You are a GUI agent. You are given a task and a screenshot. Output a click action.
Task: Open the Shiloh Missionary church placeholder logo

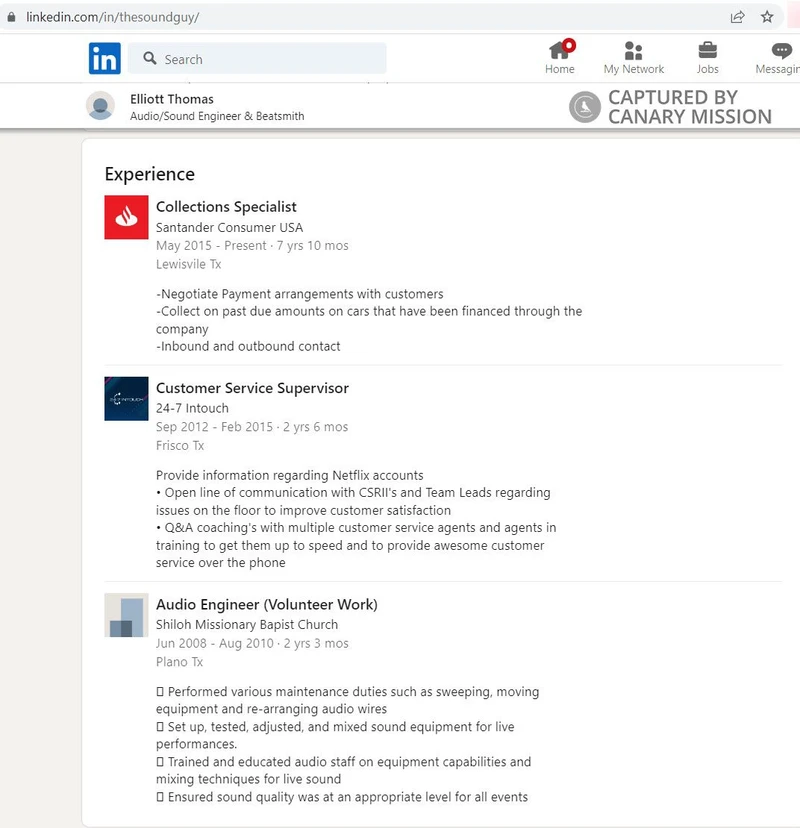(x=126, y=615)
